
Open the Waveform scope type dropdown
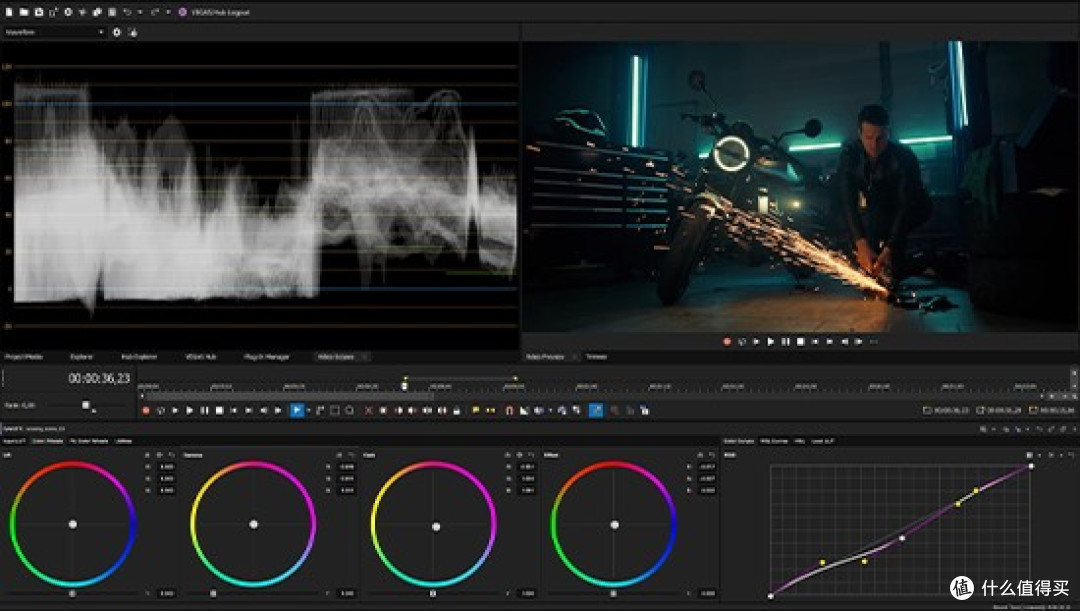click(54, 32)
